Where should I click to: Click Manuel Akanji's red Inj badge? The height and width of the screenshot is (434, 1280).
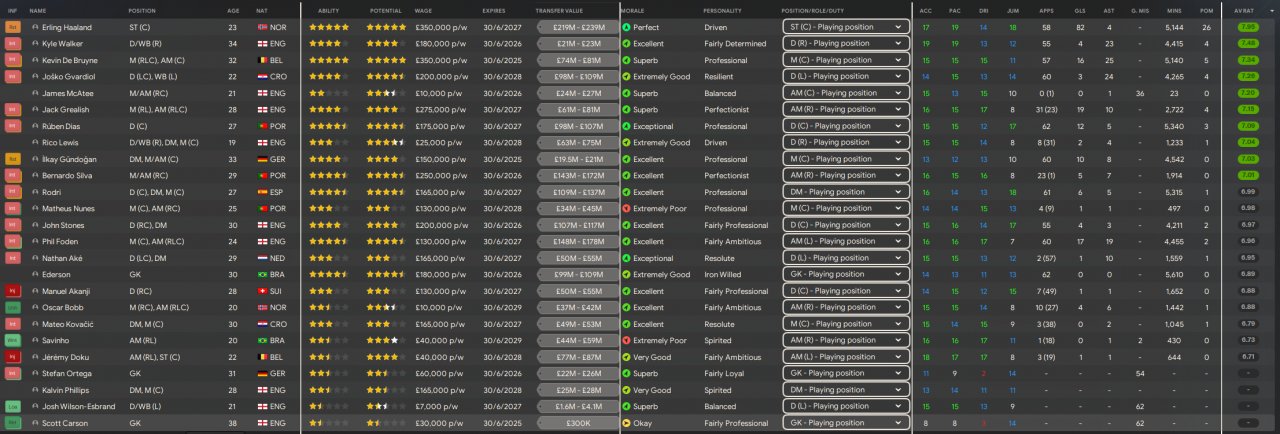13,291
